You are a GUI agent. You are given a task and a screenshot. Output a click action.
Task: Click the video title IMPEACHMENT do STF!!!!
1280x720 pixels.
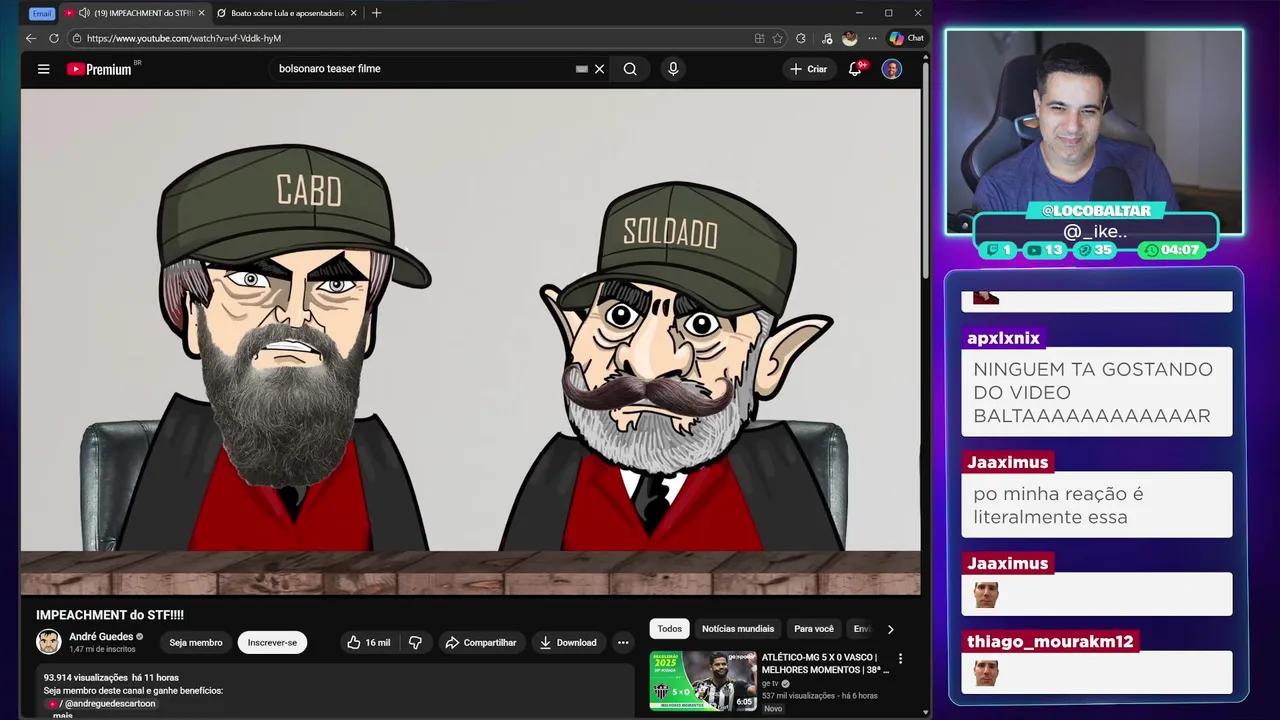[110, 615]
